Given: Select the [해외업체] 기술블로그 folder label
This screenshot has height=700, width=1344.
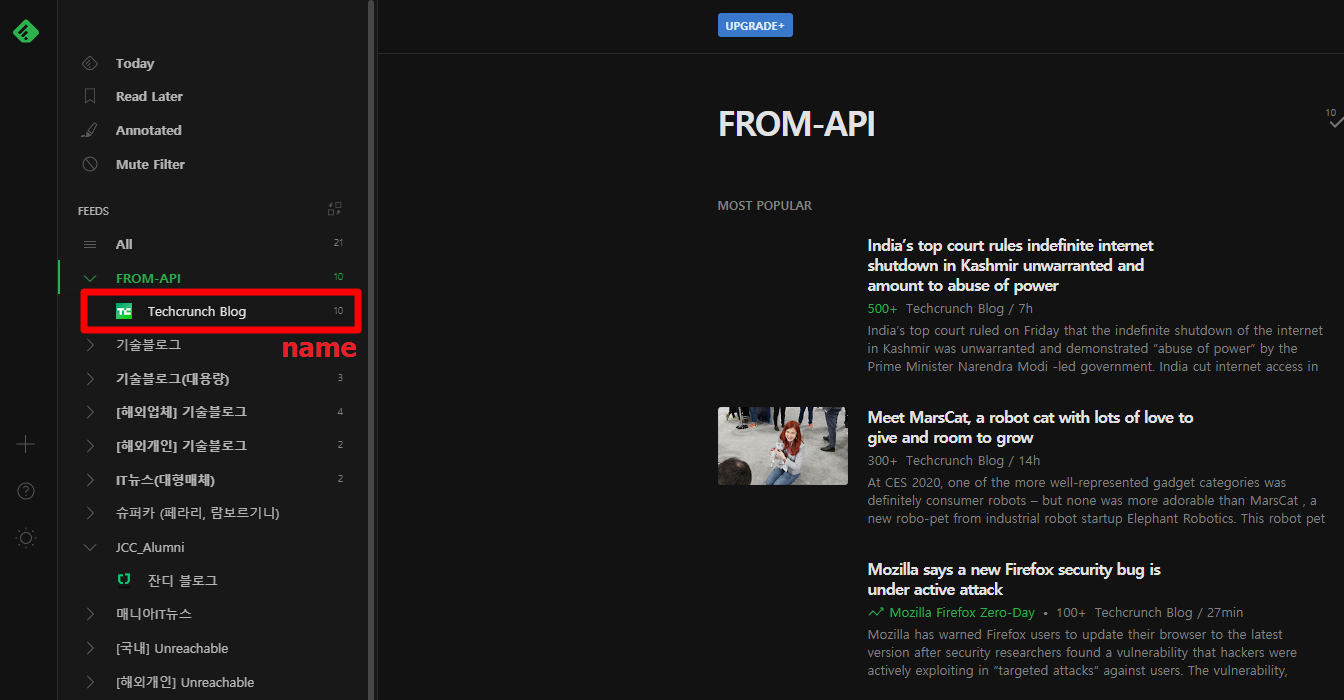Looking at the screenshot, I should [181, 412].
